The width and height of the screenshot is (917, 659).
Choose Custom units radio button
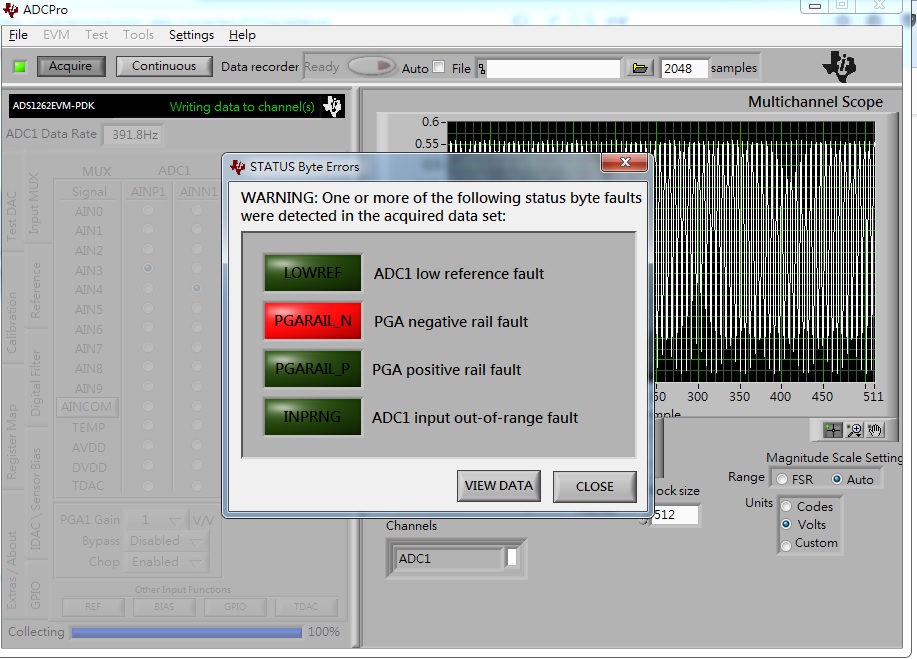(787, 544)
